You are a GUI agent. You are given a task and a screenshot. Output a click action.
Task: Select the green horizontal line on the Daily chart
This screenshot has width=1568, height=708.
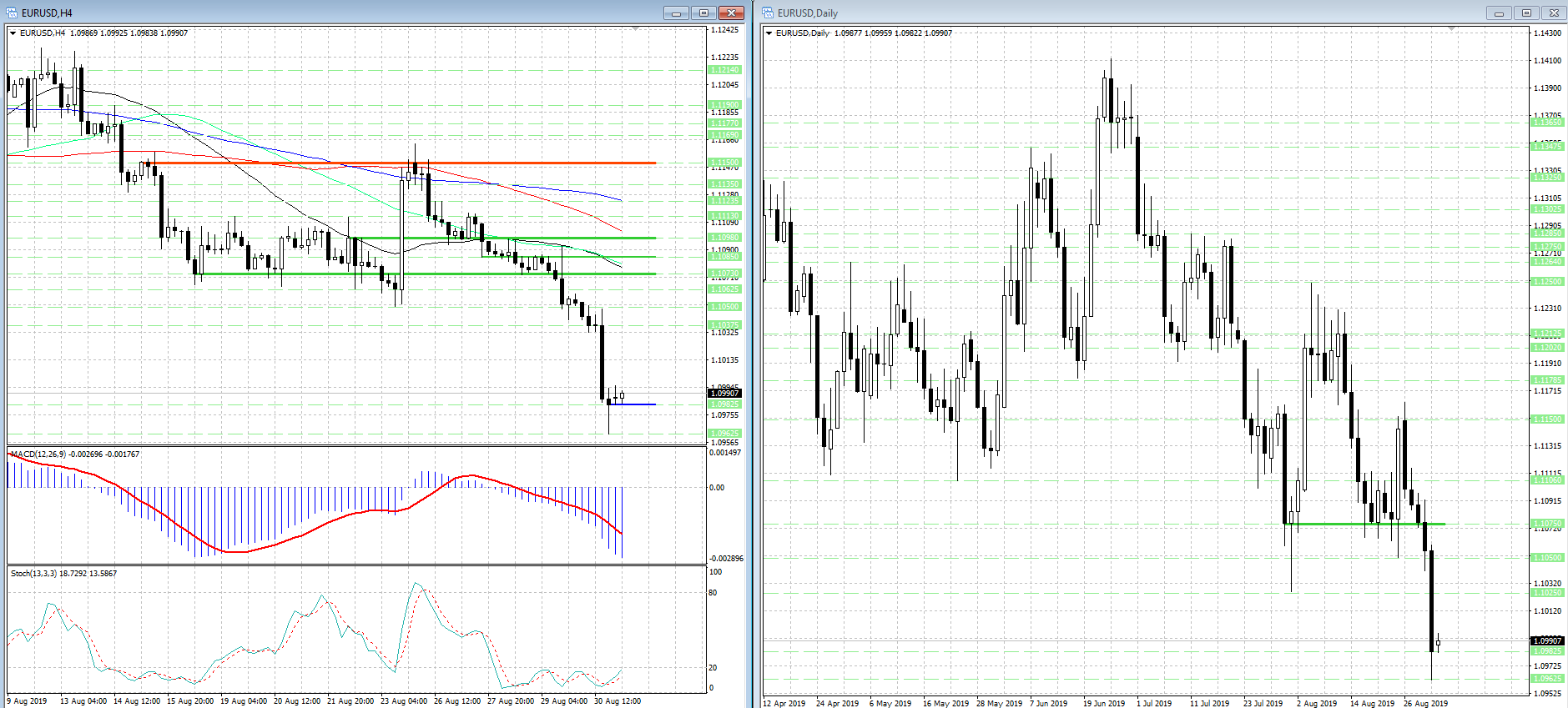click(x=1364, y=524)
